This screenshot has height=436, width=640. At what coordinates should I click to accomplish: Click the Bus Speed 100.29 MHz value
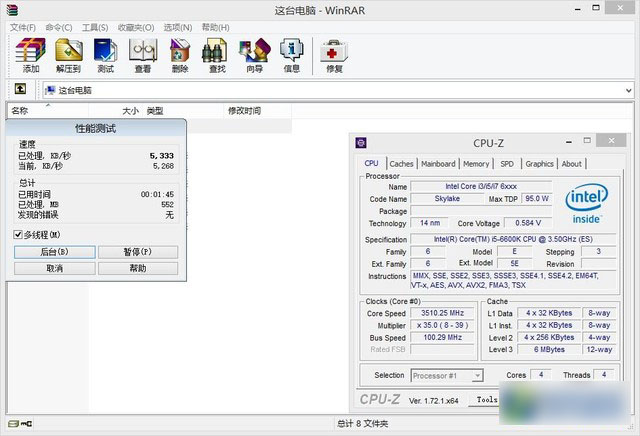pyautogui.click(x=442, y=338)
